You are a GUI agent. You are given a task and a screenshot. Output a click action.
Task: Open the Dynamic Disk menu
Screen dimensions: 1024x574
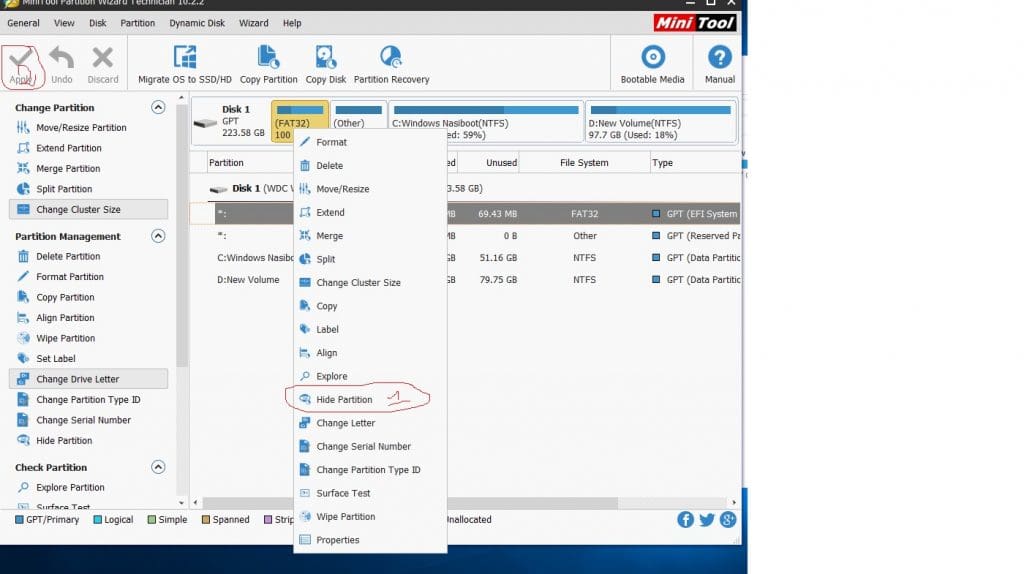[196, 23]
